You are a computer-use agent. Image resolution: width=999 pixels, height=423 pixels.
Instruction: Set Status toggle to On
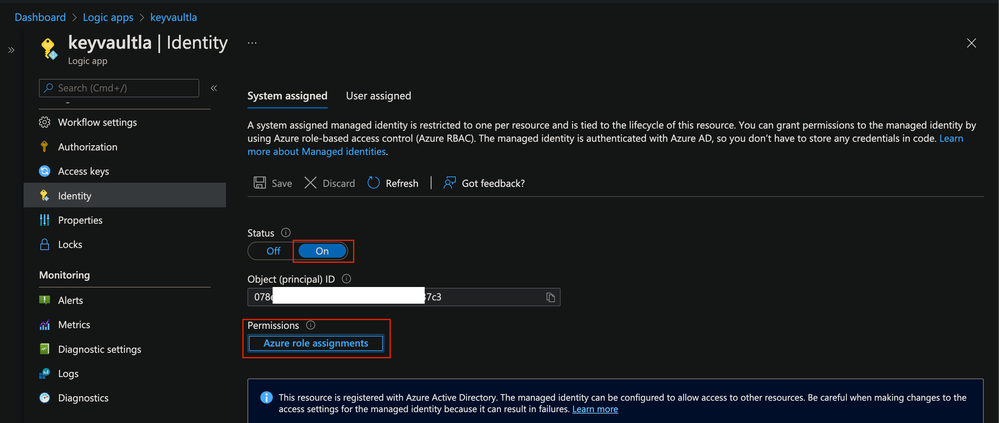click(x=322, y=251)
